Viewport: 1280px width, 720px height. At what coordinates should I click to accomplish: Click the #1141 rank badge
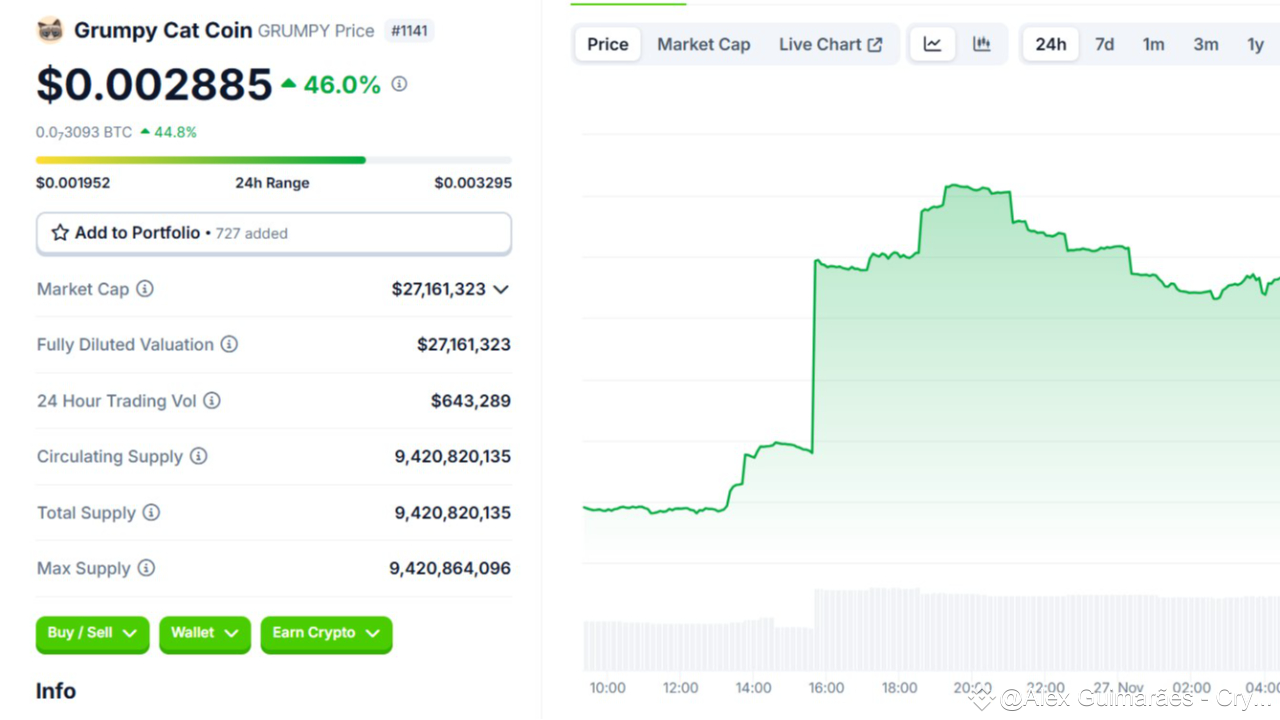(409, 31)
